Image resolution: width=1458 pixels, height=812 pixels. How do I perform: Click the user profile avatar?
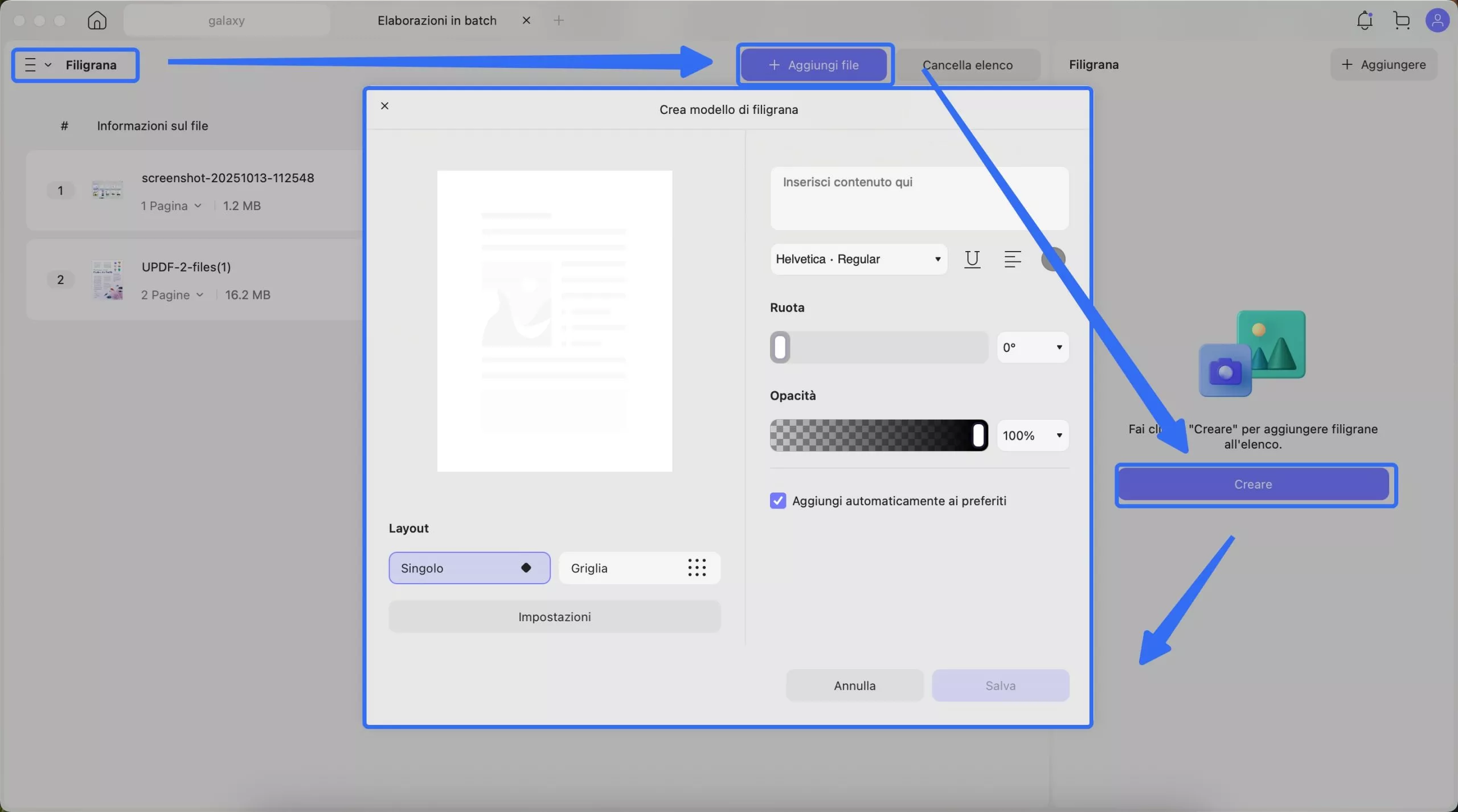coord(1437,20)
